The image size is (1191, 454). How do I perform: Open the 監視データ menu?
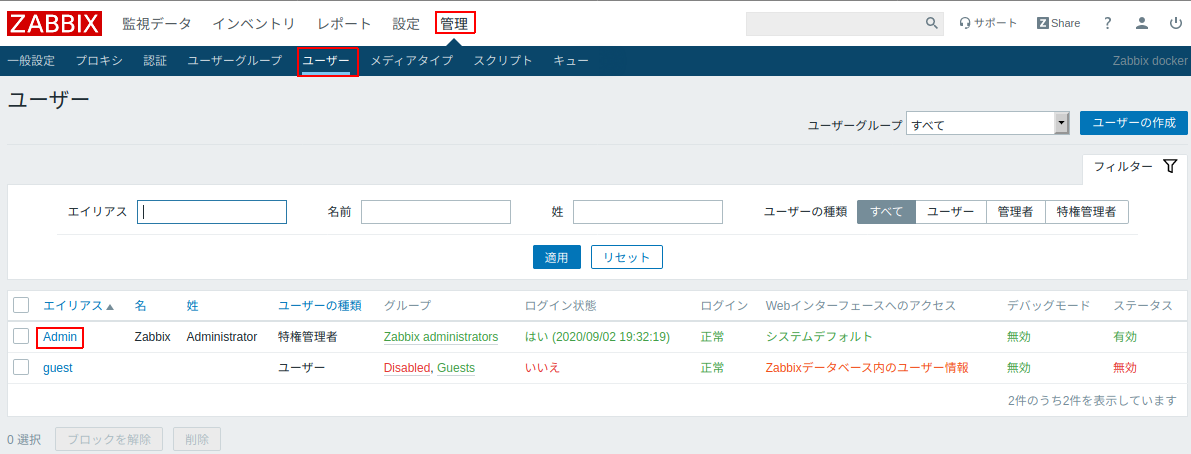[x=157, y=24]
